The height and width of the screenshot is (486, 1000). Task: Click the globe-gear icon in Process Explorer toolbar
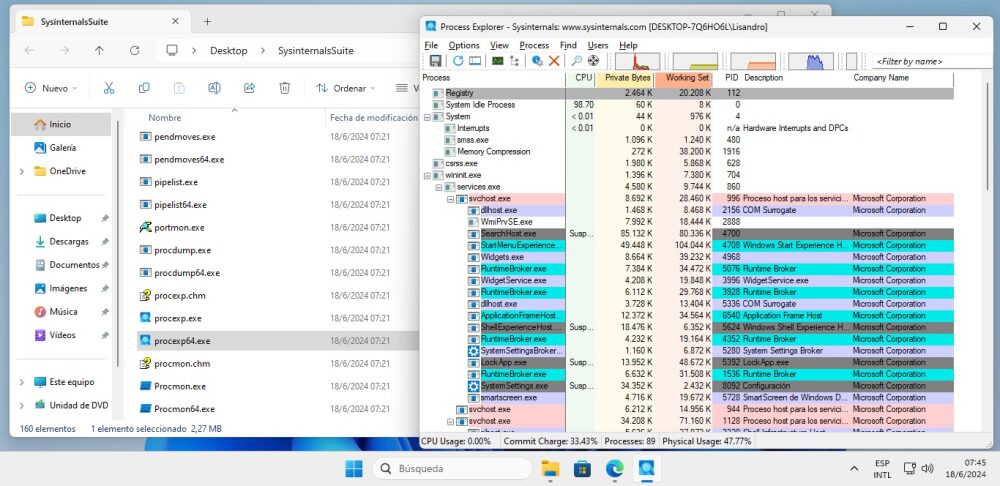[x=538, y=61]
